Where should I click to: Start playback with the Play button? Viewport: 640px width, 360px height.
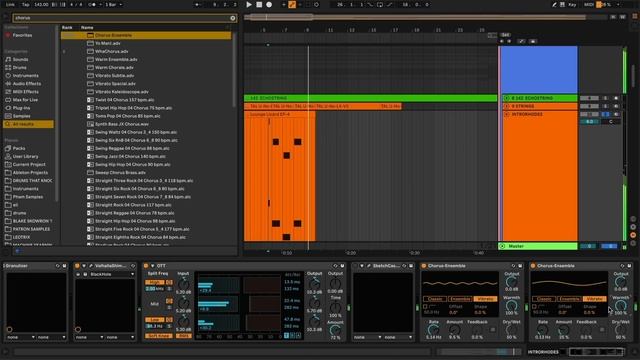[x=249, y=4]
